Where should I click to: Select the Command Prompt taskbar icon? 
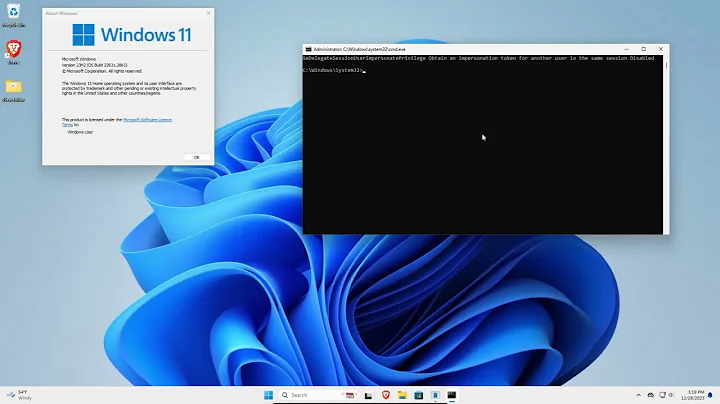point(452,395)
